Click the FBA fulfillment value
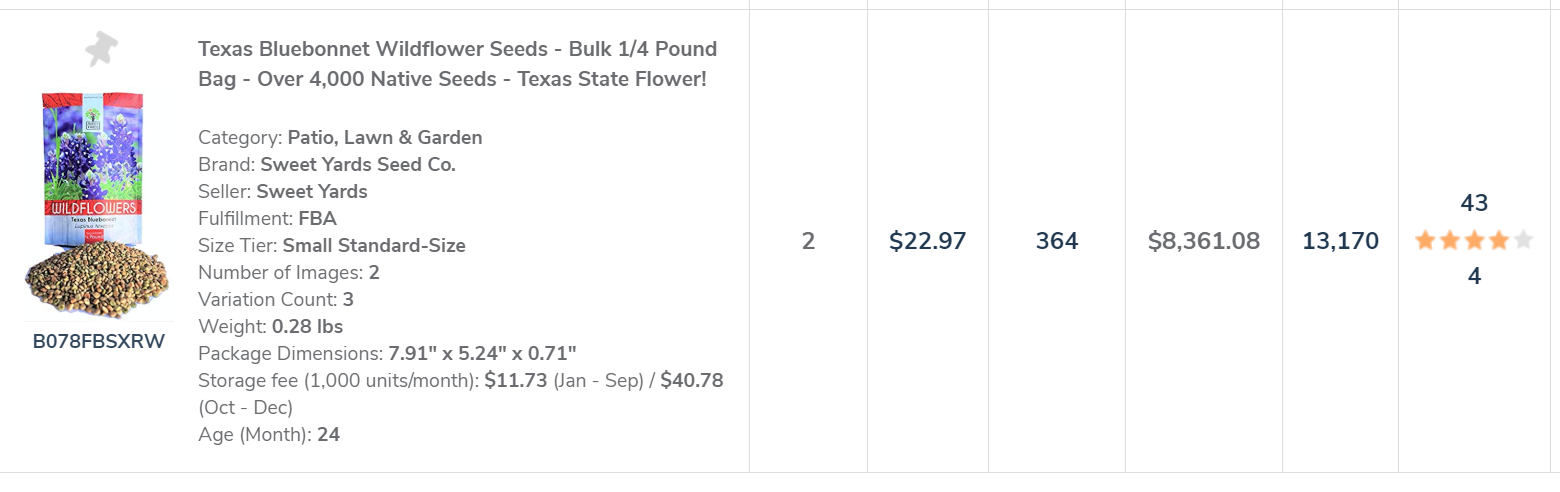Viewport: 1560px width, 492px height. 317,219
